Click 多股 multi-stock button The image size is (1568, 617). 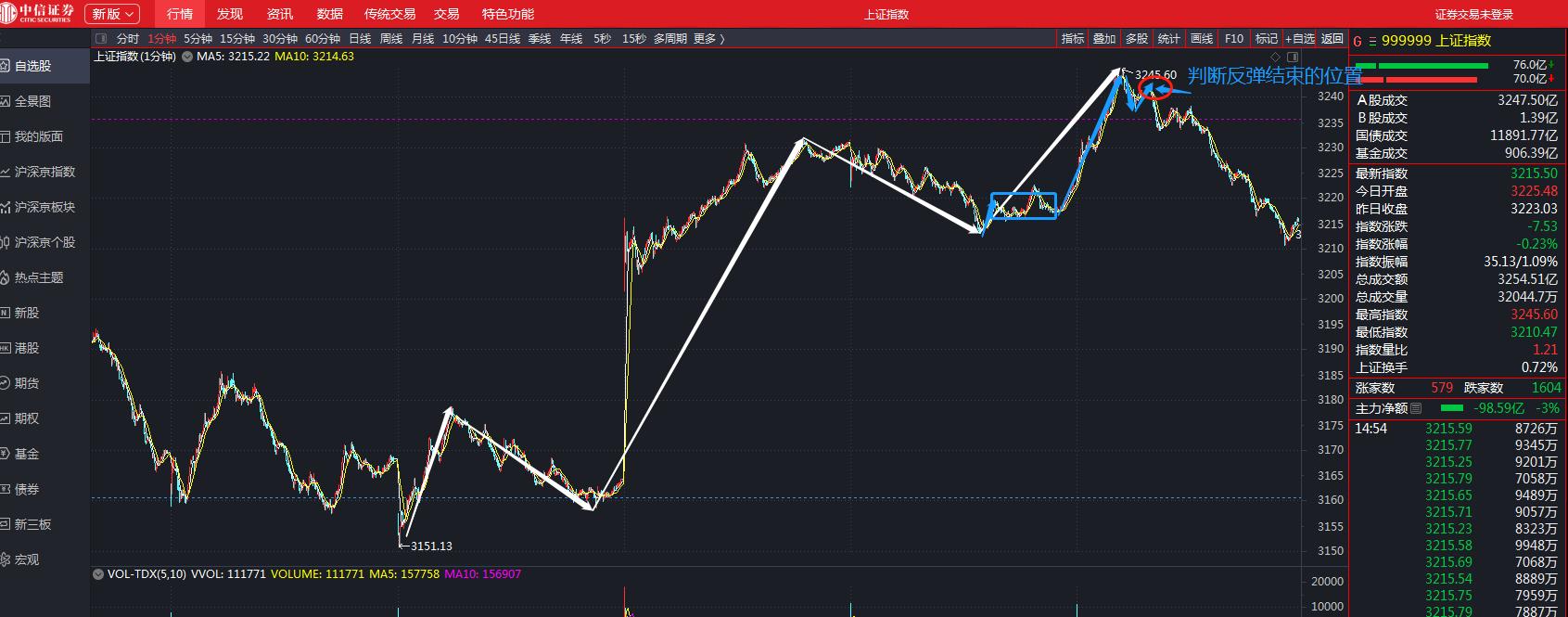click(1137, 38)
